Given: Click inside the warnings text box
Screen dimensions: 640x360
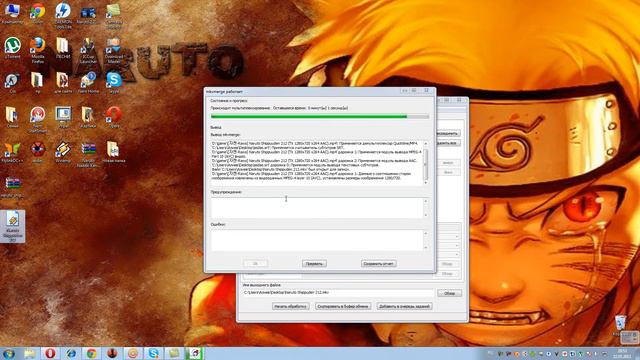Looking at the screenshot, I should coord(317,208).
